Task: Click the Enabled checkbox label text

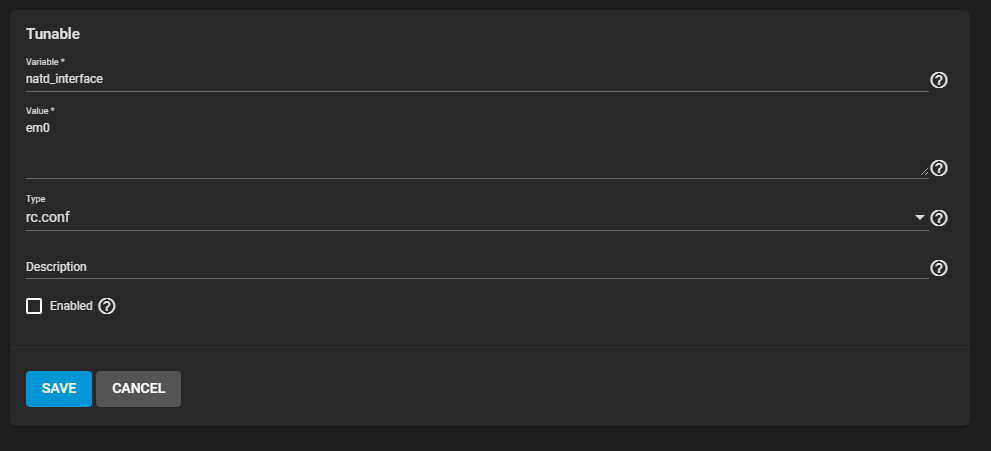Action: pyautogui.click(x=71, y=306)
